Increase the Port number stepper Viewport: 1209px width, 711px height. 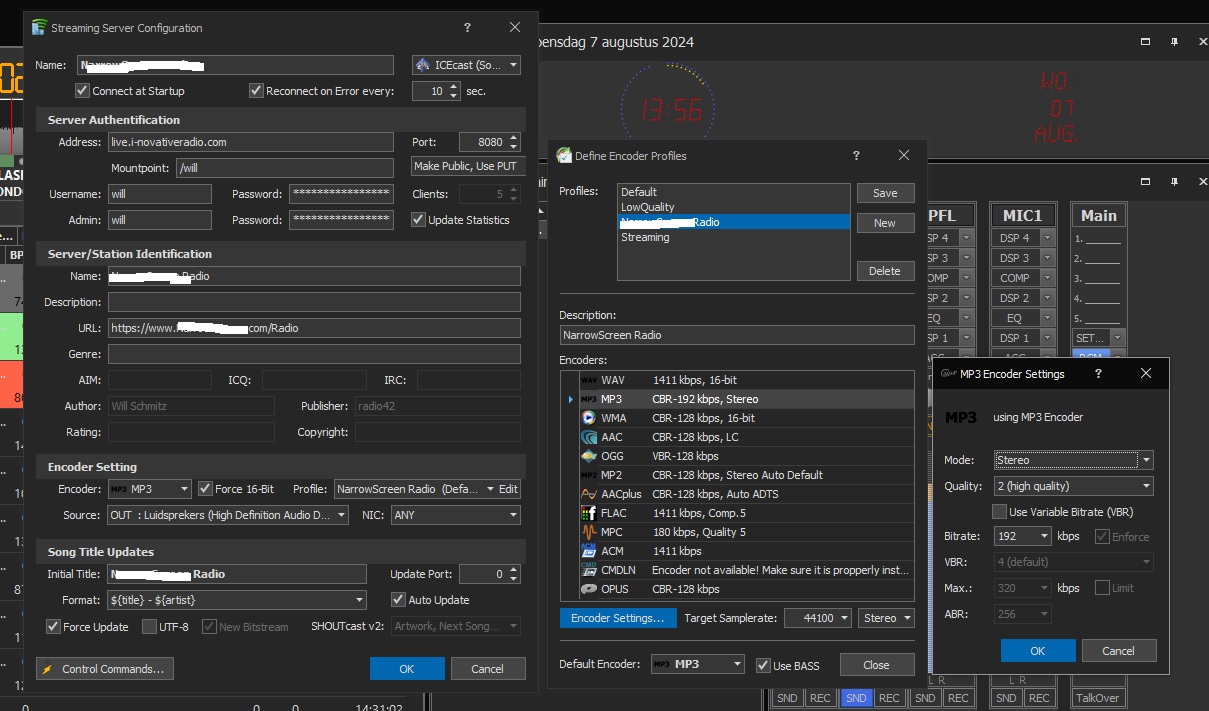click(514, 138)
